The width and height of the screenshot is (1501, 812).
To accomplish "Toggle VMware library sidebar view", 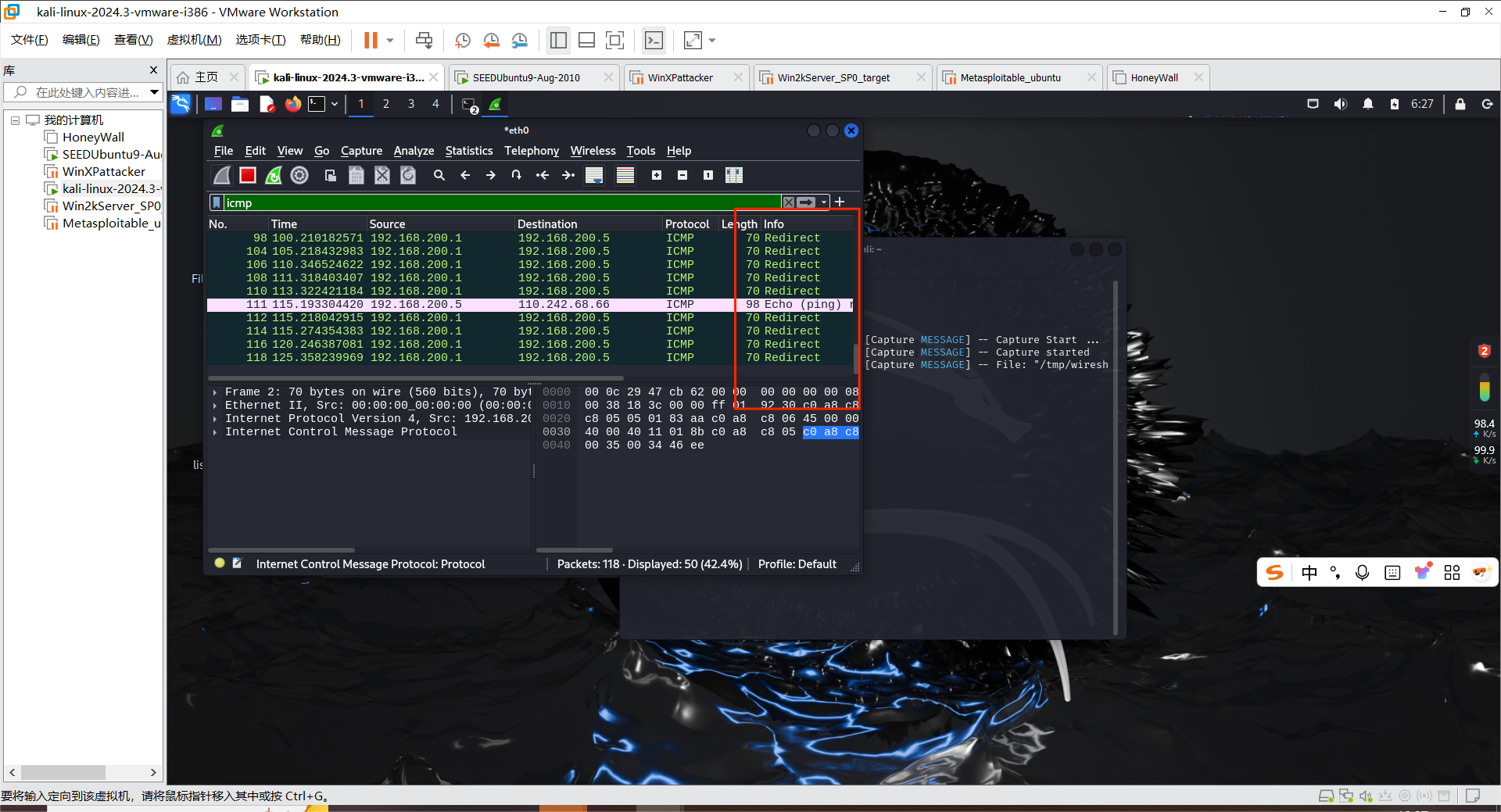I will click(558, 41).
